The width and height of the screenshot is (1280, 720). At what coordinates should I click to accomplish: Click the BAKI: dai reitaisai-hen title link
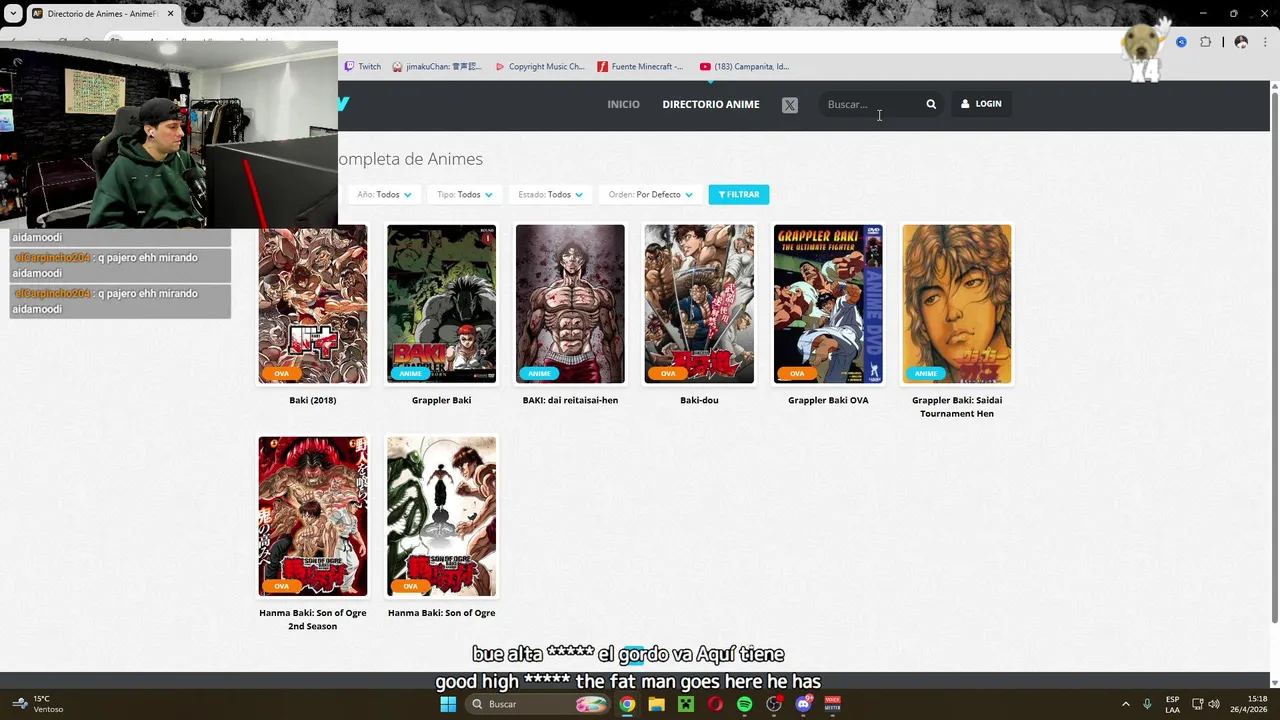pos(570,400)
